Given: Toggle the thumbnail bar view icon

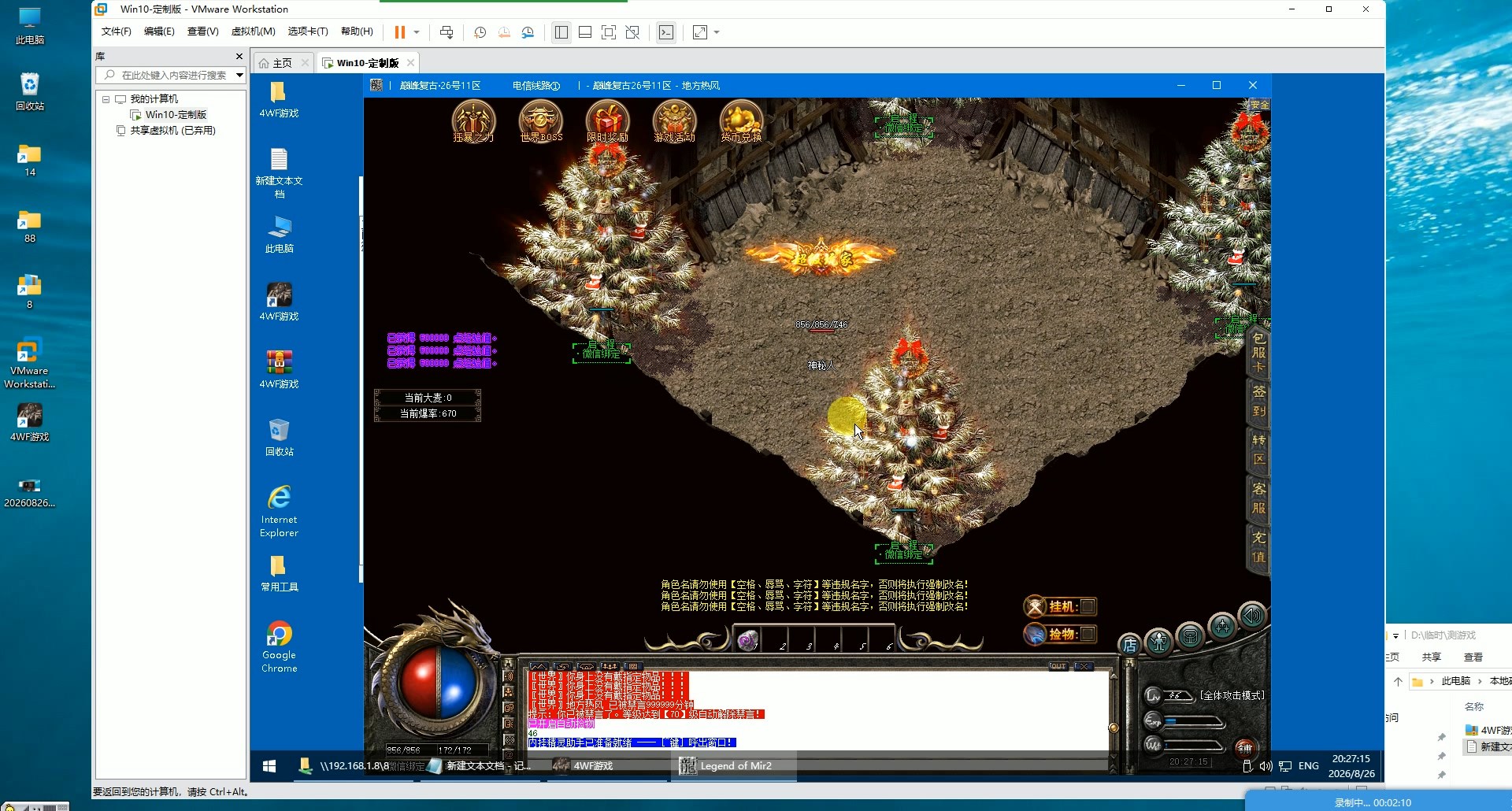Looking at the screenshot, I should point(585,32).
